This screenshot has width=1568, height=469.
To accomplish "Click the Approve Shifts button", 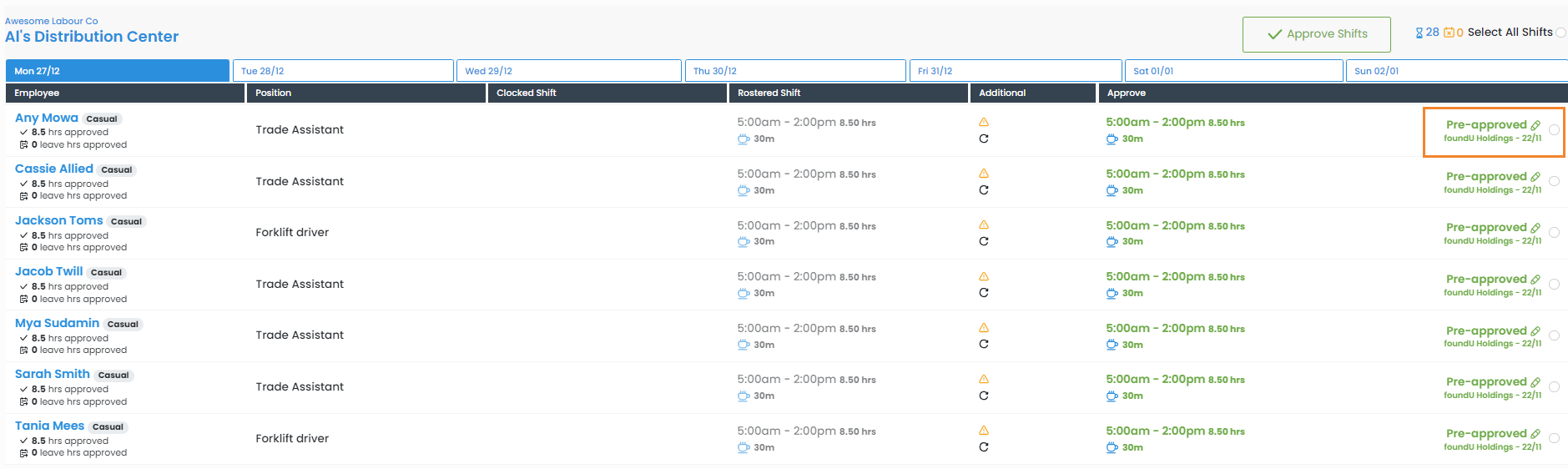I will (1316, 34).
